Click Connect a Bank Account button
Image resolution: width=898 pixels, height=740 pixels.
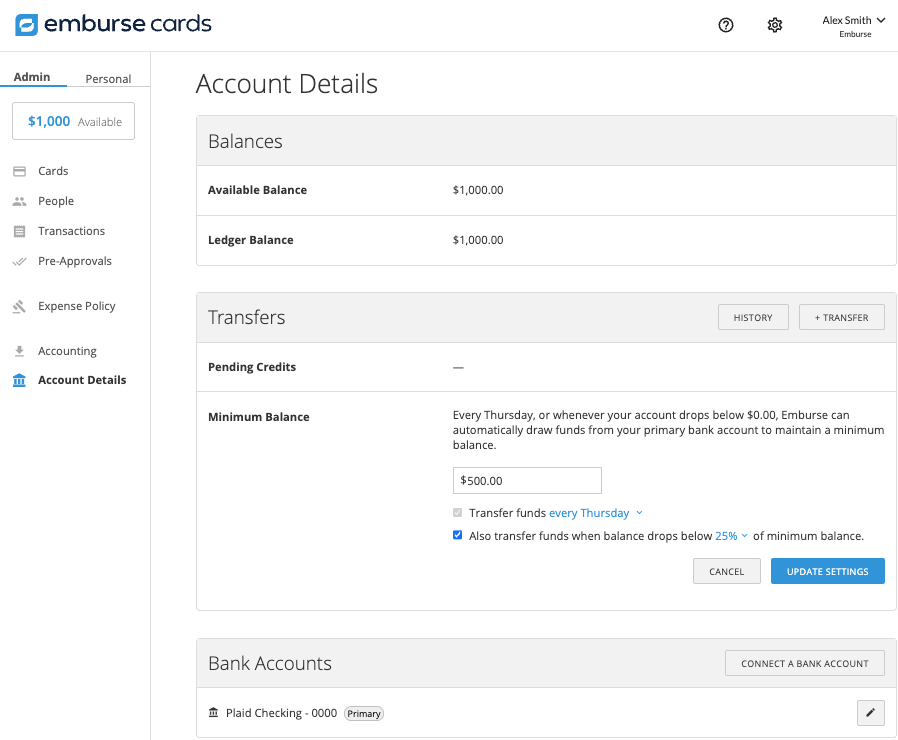(804, 663)
